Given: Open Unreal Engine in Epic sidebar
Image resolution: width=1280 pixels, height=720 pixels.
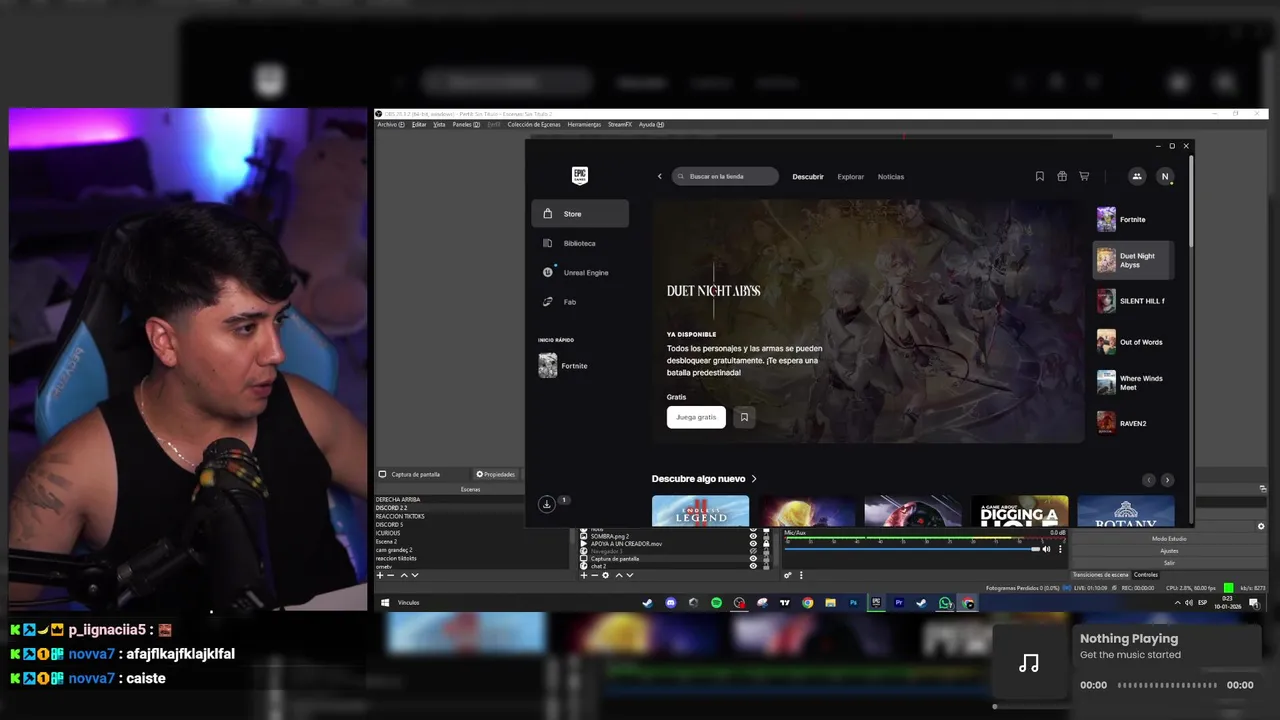Looking at the screenshot, I should (580, 272).
